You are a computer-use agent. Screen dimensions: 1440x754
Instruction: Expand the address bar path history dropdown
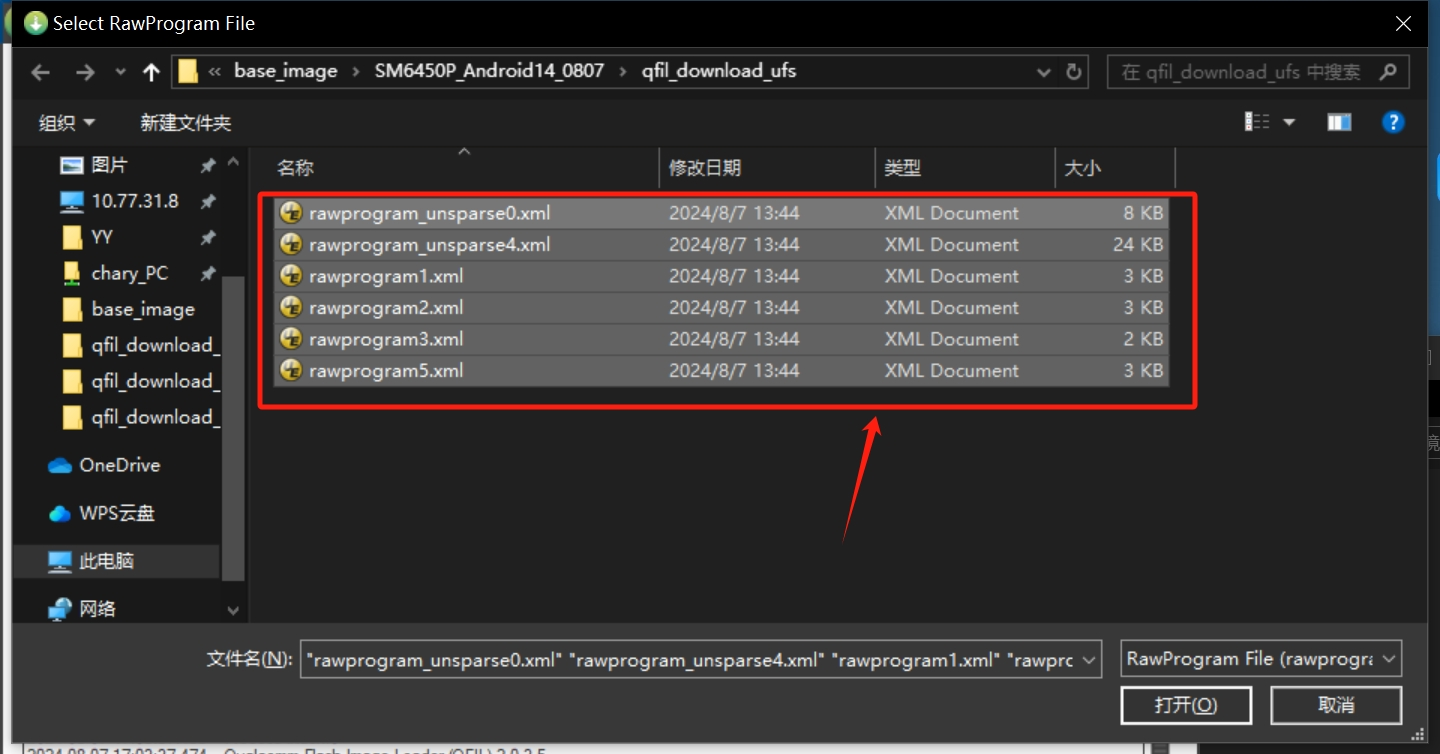(1044, 72)
